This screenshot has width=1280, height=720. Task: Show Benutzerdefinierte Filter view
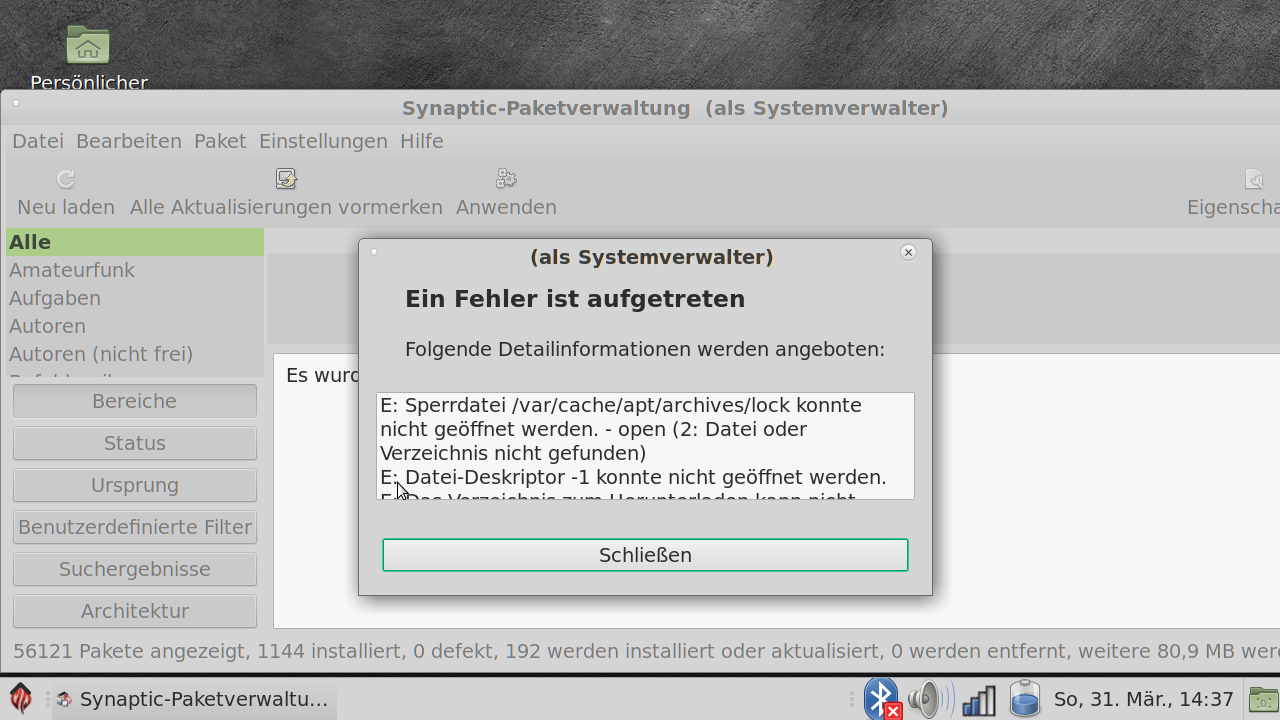click(x=135, y=527)
